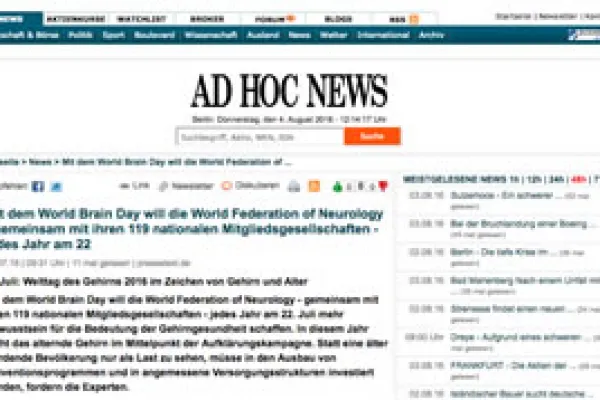Share the article on Facebook
The width and height of the screenshot is (600, 400).
[38, 186]
